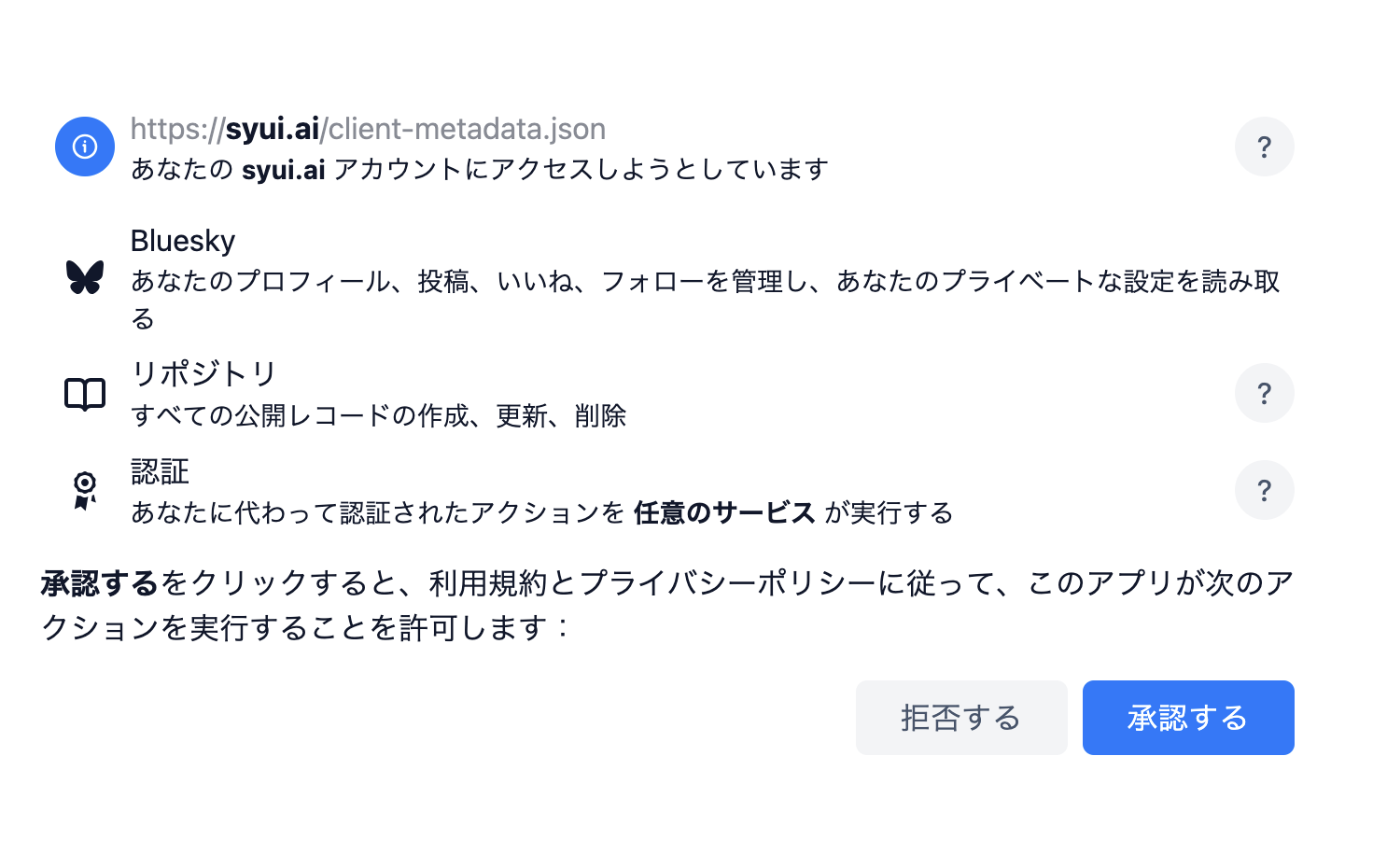
Task: Expand the 認証 permission details
Action: (1265, 490)
